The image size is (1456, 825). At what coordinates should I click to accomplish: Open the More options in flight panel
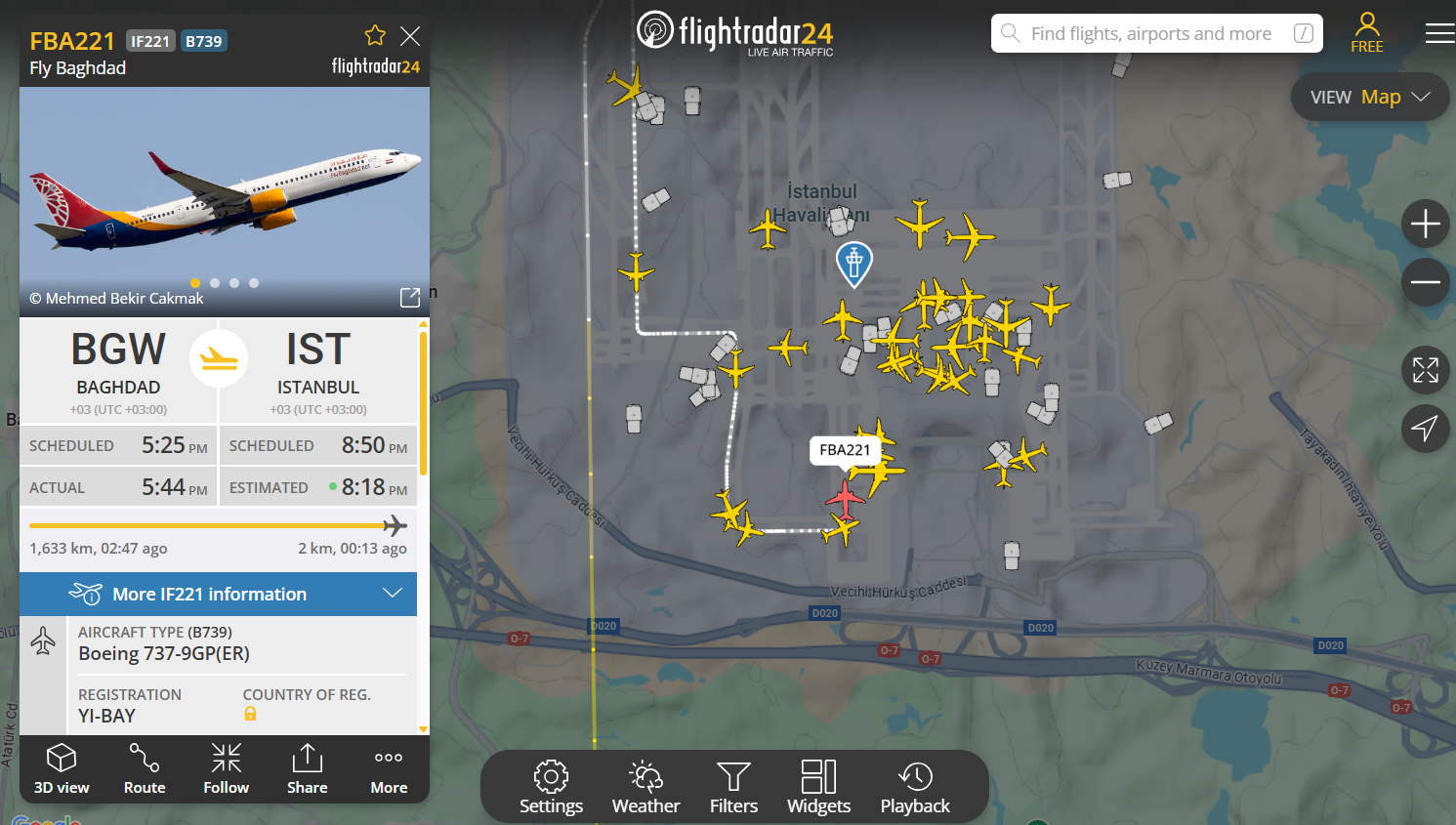[389, 769]
